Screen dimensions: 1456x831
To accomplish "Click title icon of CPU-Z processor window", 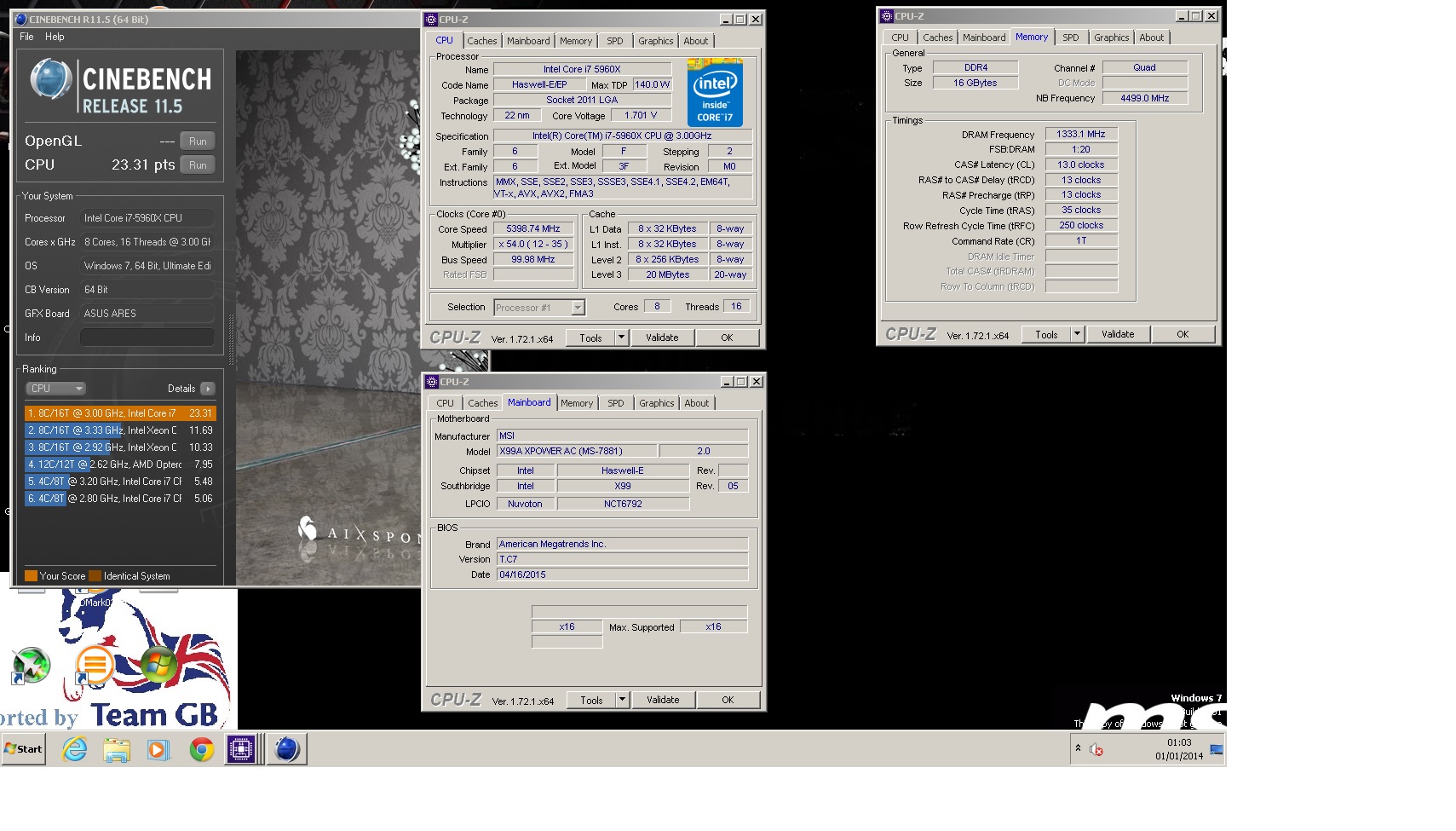I will [431, 20].
